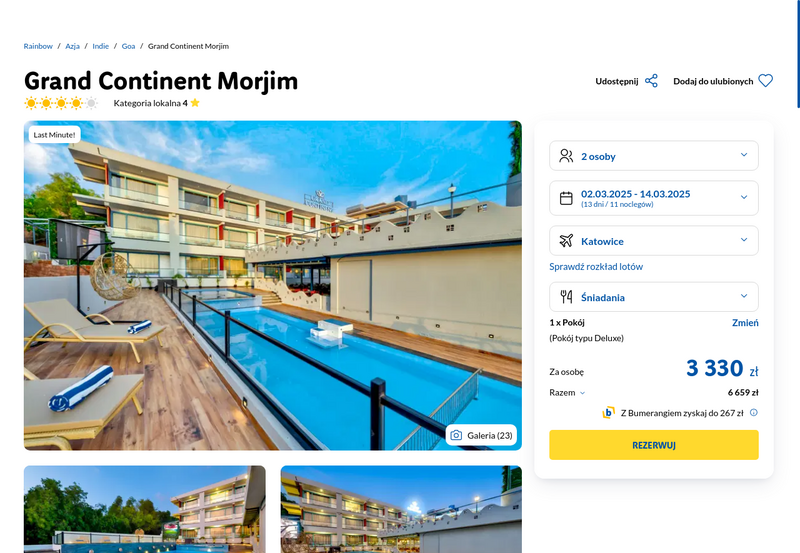Click the people icon in the 2 osoby field
This screenshot has height=553, width=800.
(x=566, y=156)
